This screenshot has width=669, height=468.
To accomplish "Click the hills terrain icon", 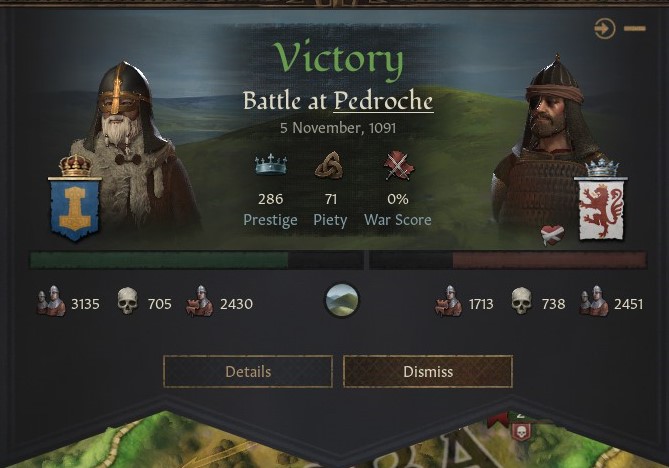I will (x=342, y=300).
